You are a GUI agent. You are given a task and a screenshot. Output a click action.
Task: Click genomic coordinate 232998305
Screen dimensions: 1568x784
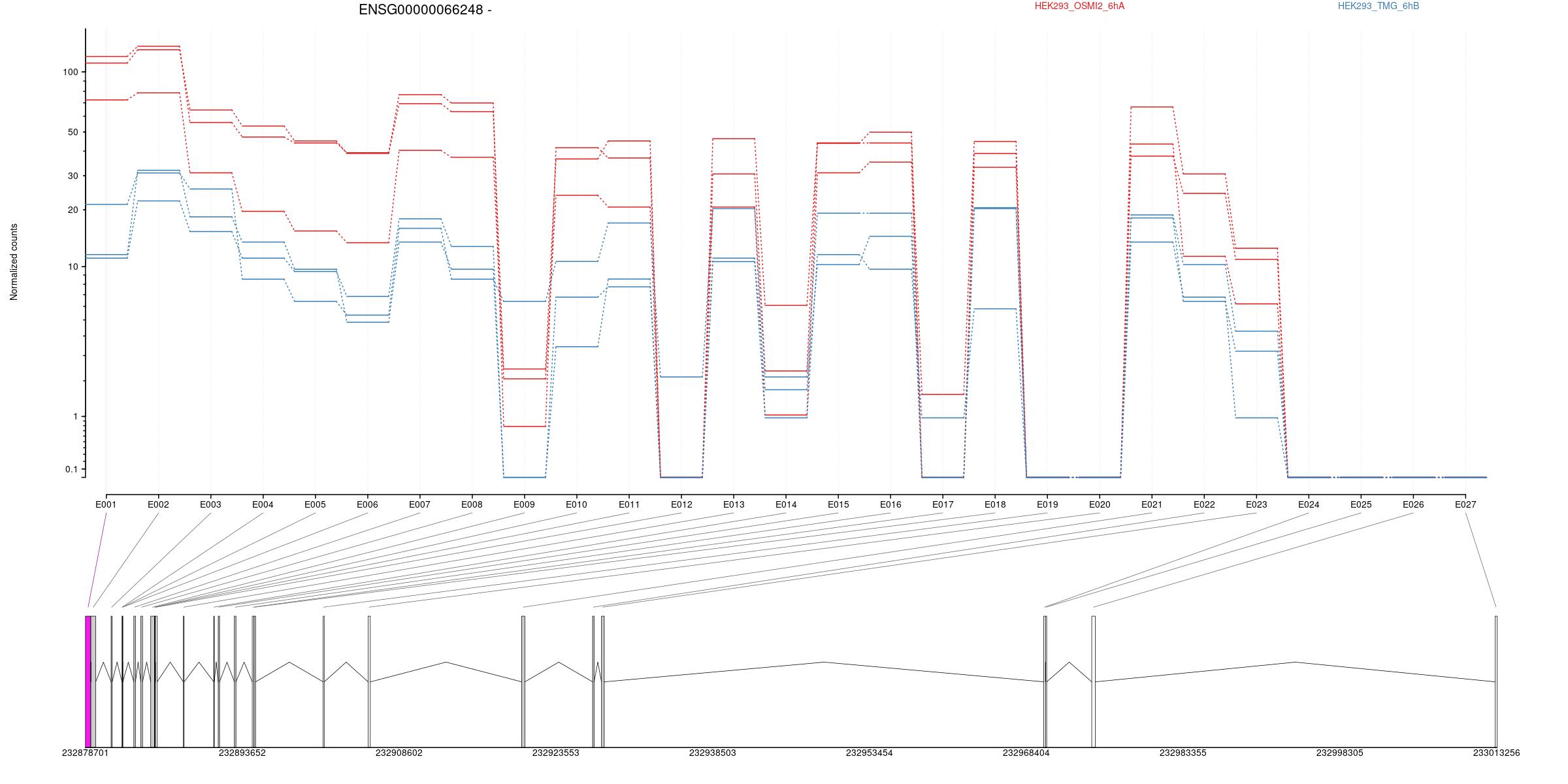pos(1340,753)
